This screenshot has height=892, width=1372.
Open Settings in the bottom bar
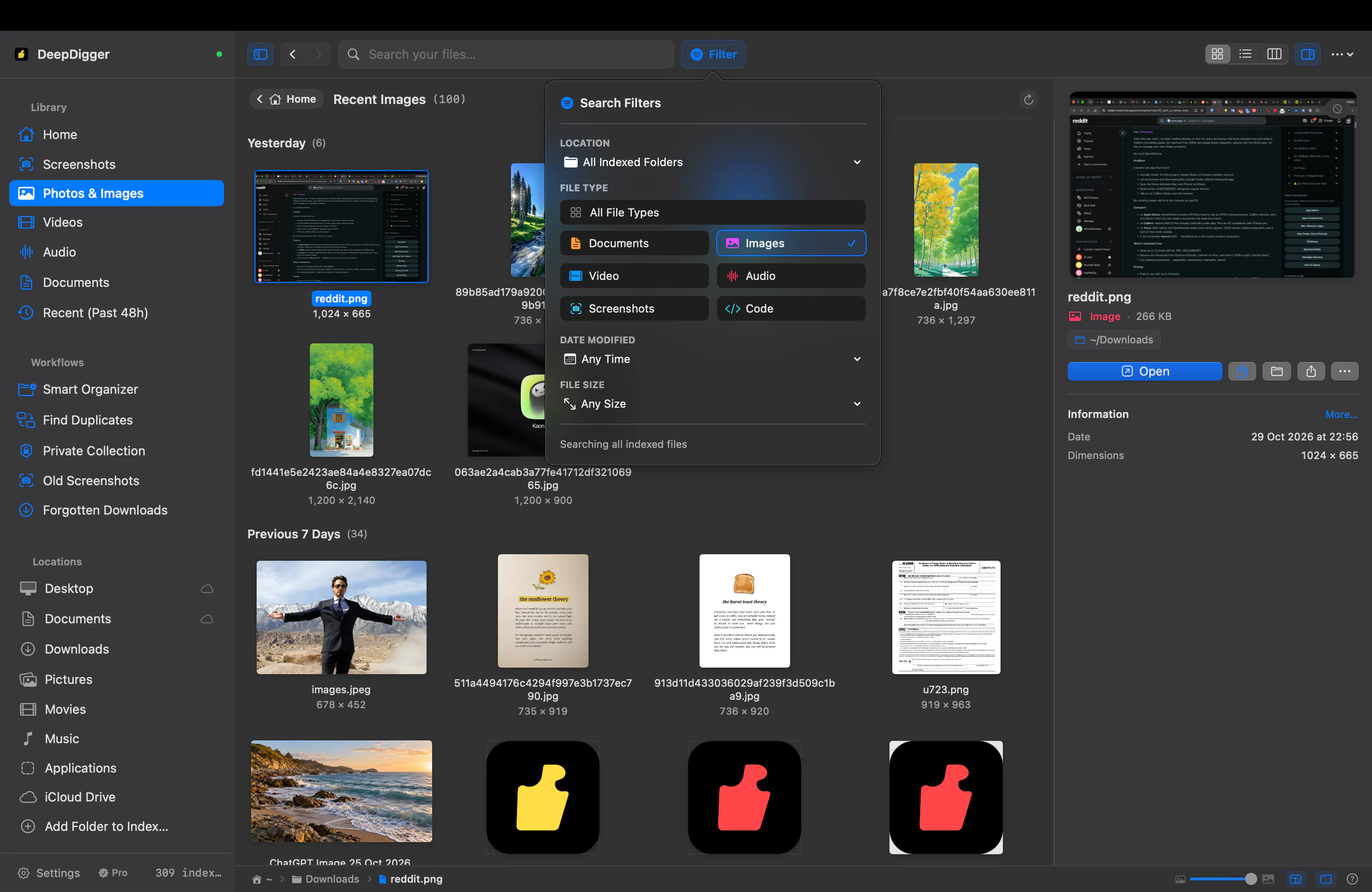(x=49, y=872)
